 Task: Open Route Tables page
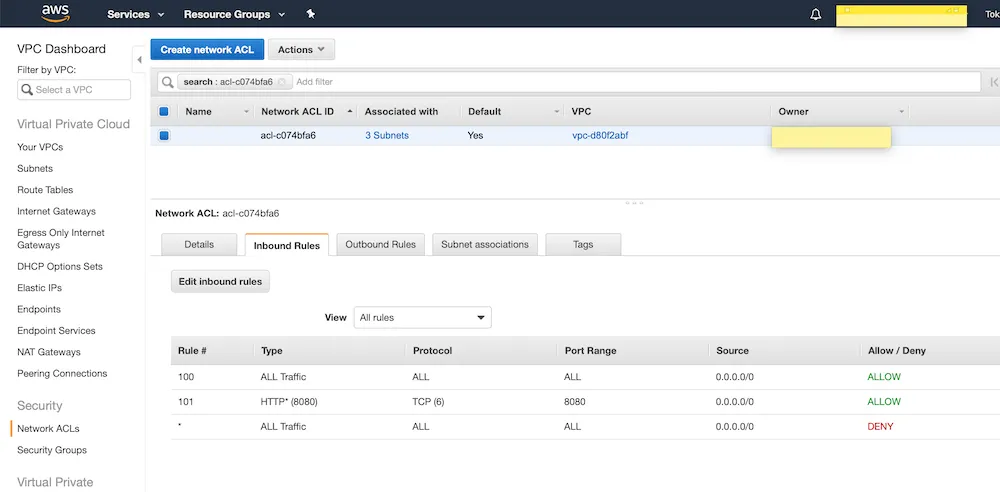tap(45, 190)
